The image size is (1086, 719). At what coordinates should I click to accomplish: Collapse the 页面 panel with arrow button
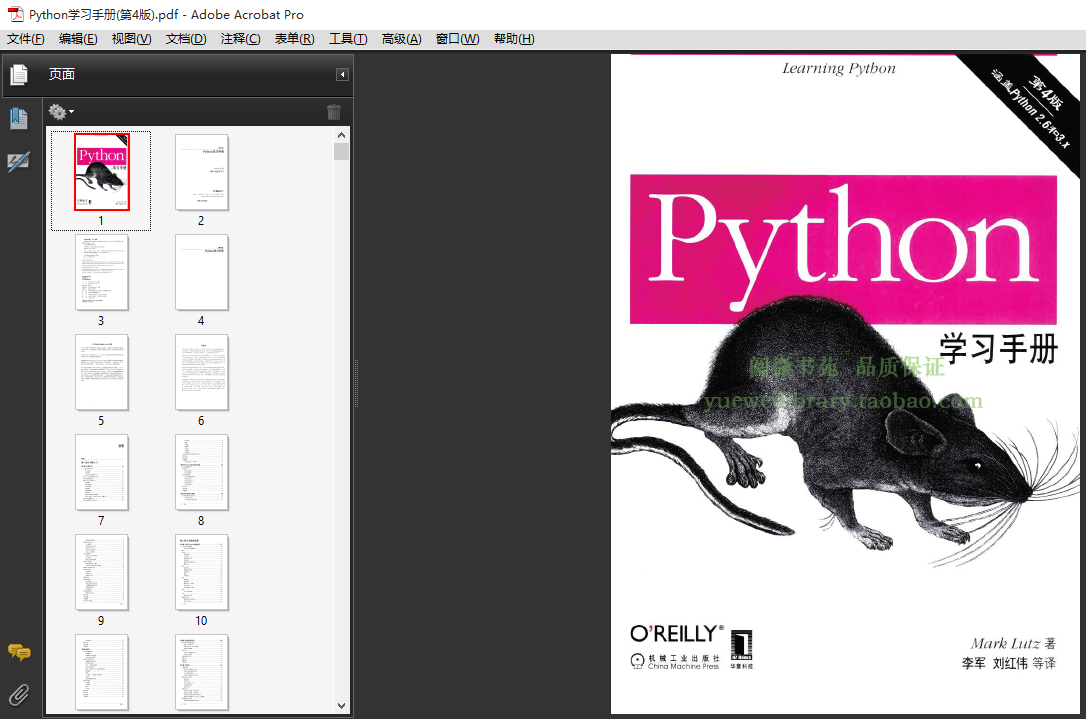tap(342, 75)
